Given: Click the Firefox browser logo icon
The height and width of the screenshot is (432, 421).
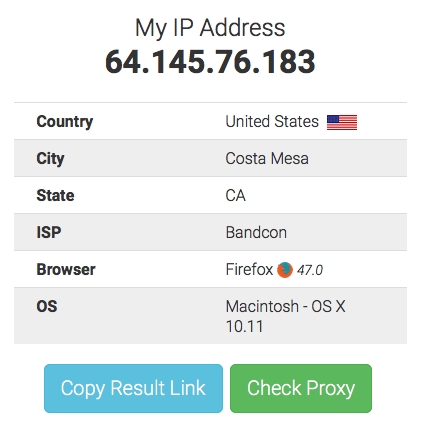Looking at the screenshot, I should [285, 270].
